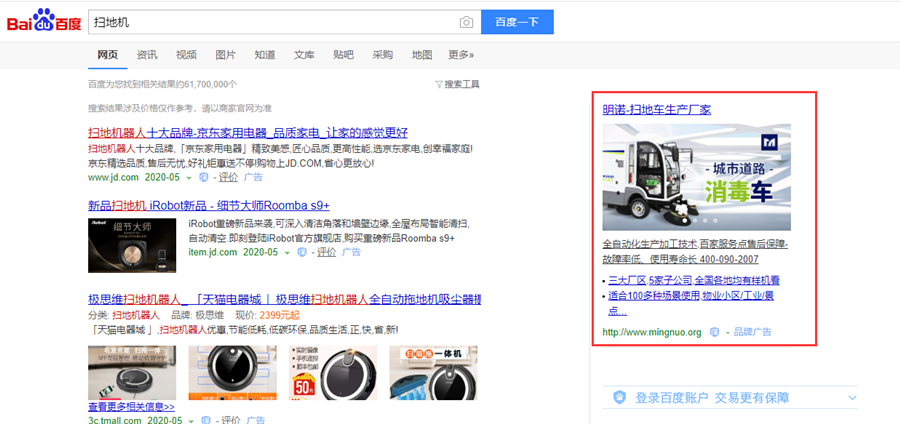Click shield icon beside item.jd.com result

302,252
